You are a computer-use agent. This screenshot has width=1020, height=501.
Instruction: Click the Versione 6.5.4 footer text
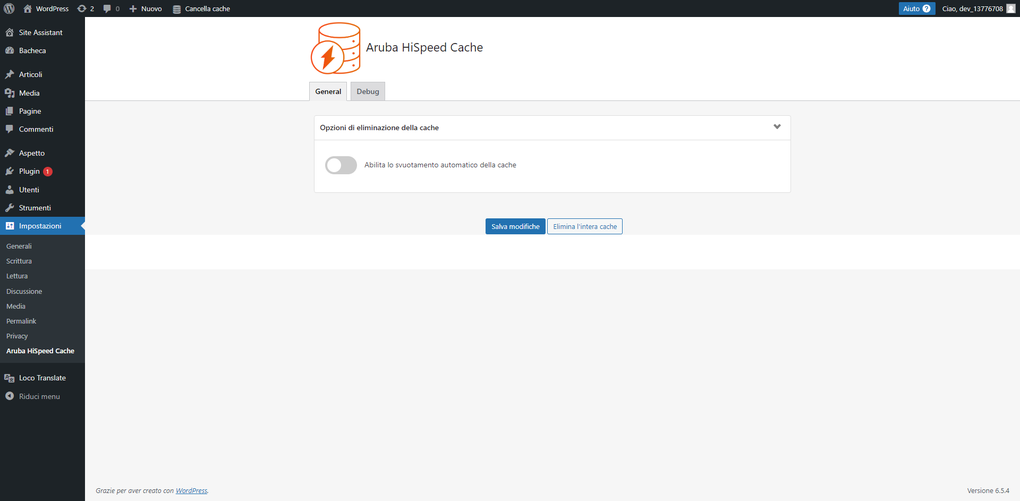(987, 491)
